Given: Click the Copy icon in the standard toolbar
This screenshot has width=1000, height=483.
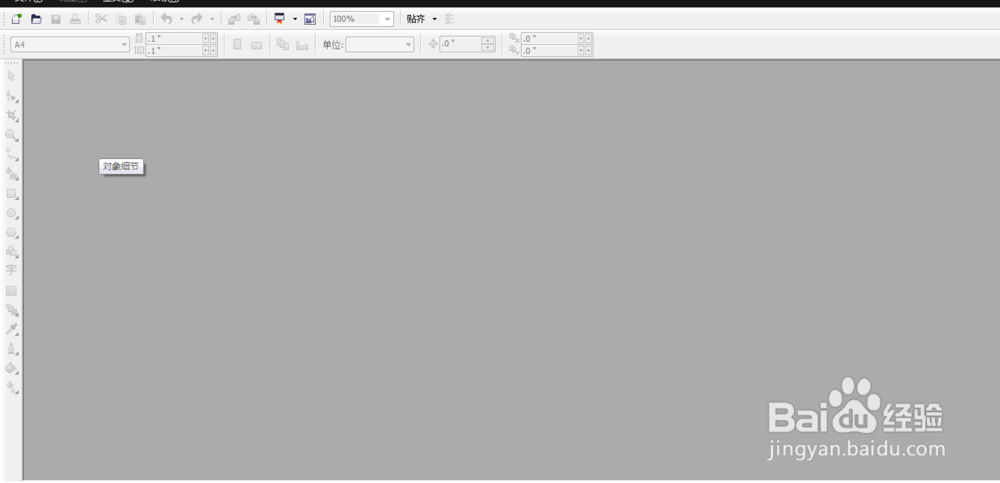Looking at the screenshot, I should (x=121, y=19).
